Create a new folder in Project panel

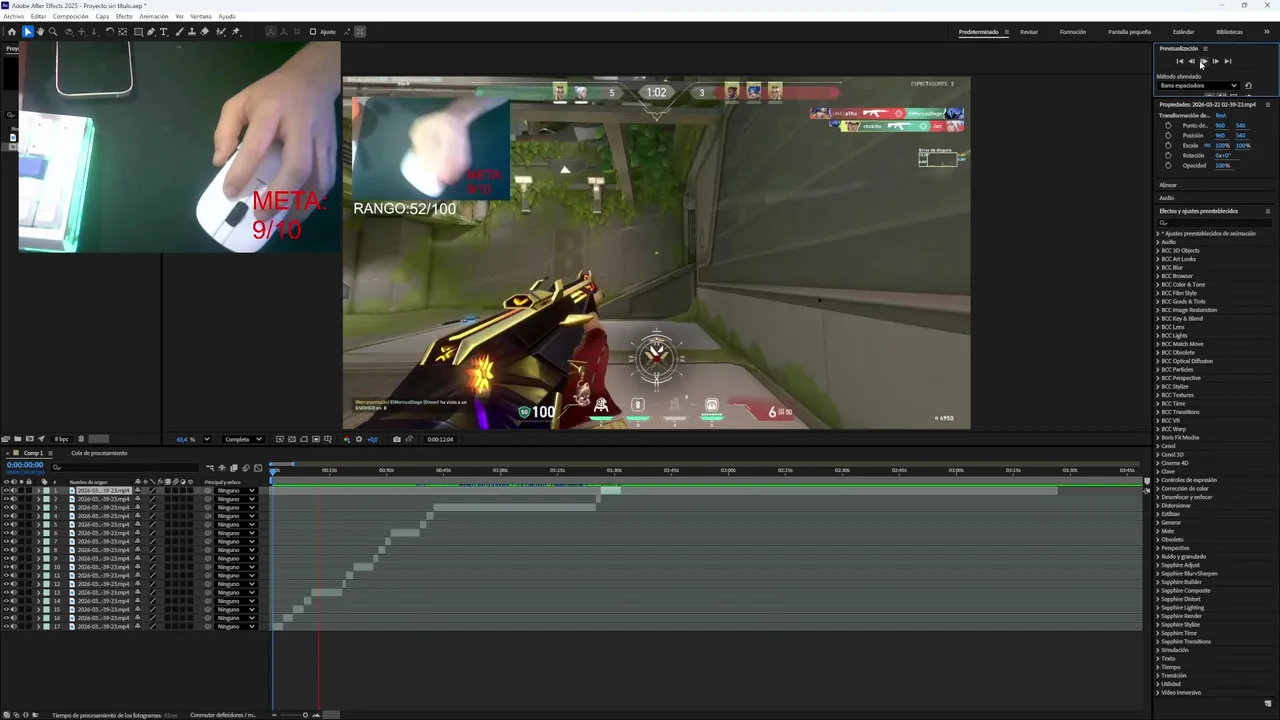tap(18, 439)
